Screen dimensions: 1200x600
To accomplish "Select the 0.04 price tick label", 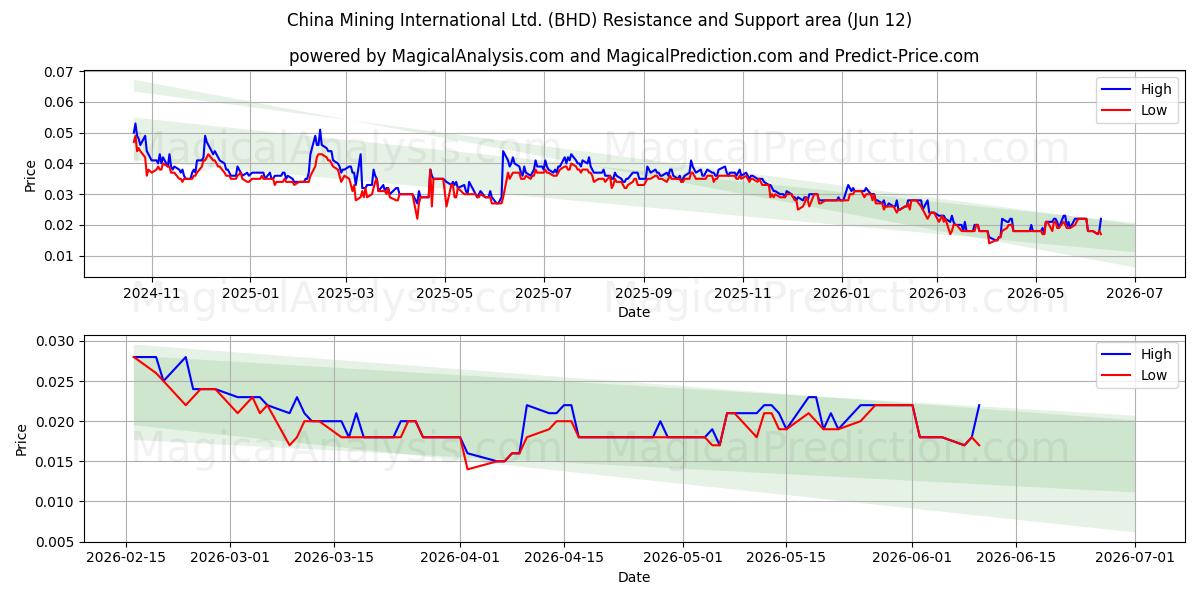I will pos(59,164).
